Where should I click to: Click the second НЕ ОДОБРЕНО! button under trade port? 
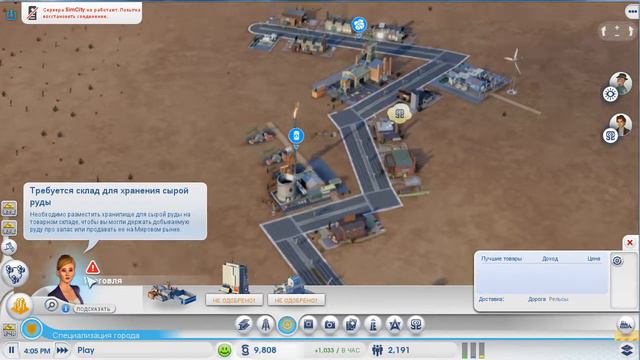[x=296, y=300]
